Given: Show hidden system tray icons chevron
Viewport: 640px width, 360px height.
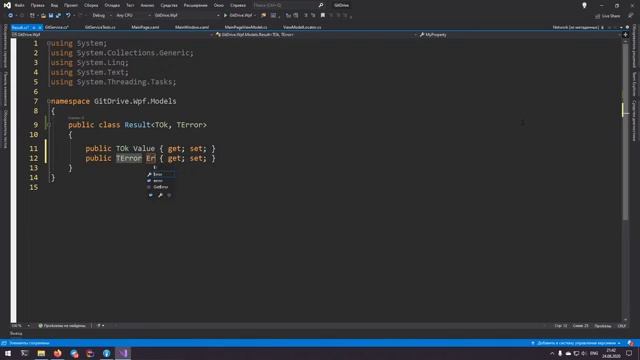Looking at the screenshot, I should point(552,353).
